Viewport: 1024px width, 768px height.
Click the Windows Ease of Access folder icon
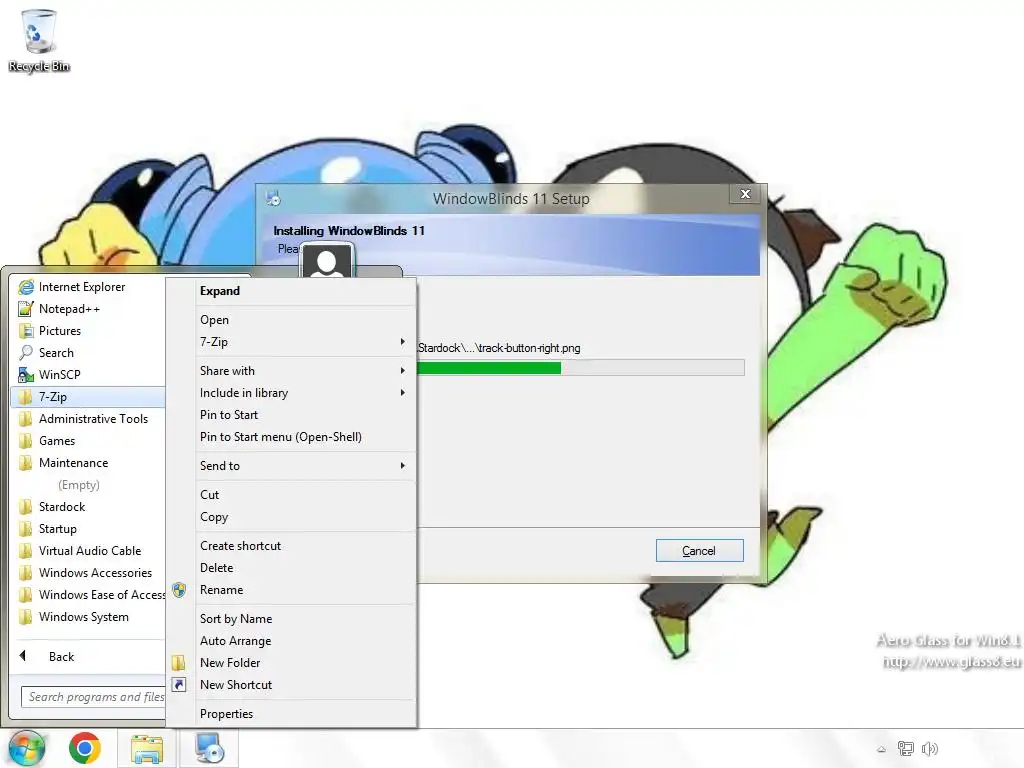pyautogui.click(x=26, y=594)
